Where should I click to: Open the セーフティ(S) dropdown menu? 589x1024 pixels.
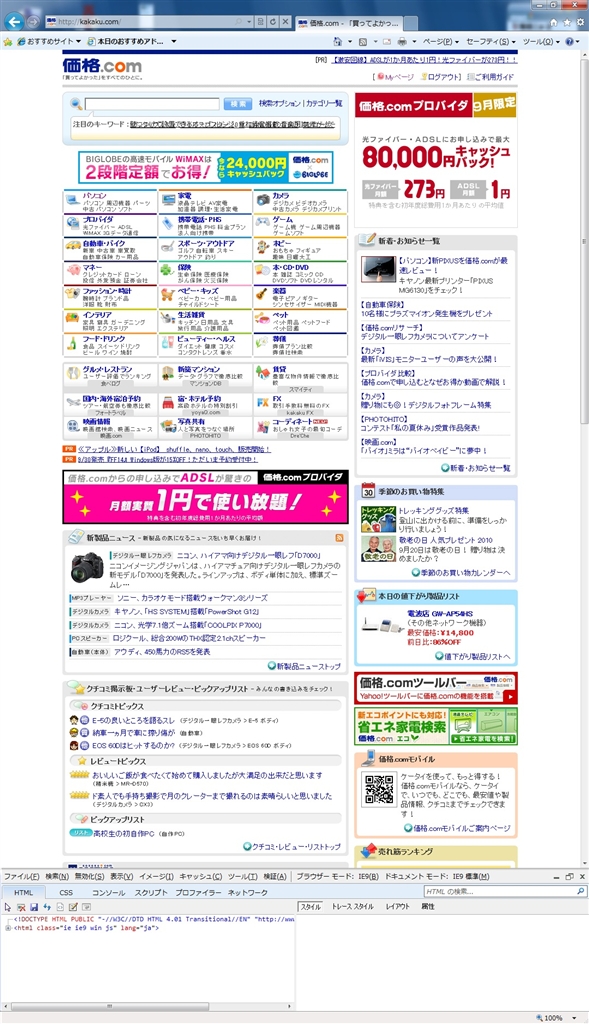[490, 41]
